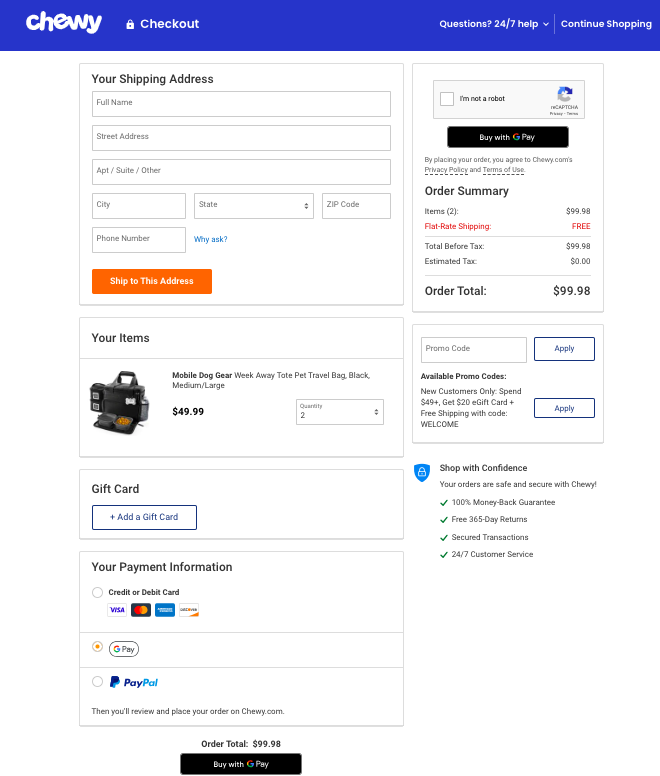
Task: Click the Mastercard icon
Action: point(141,610)
